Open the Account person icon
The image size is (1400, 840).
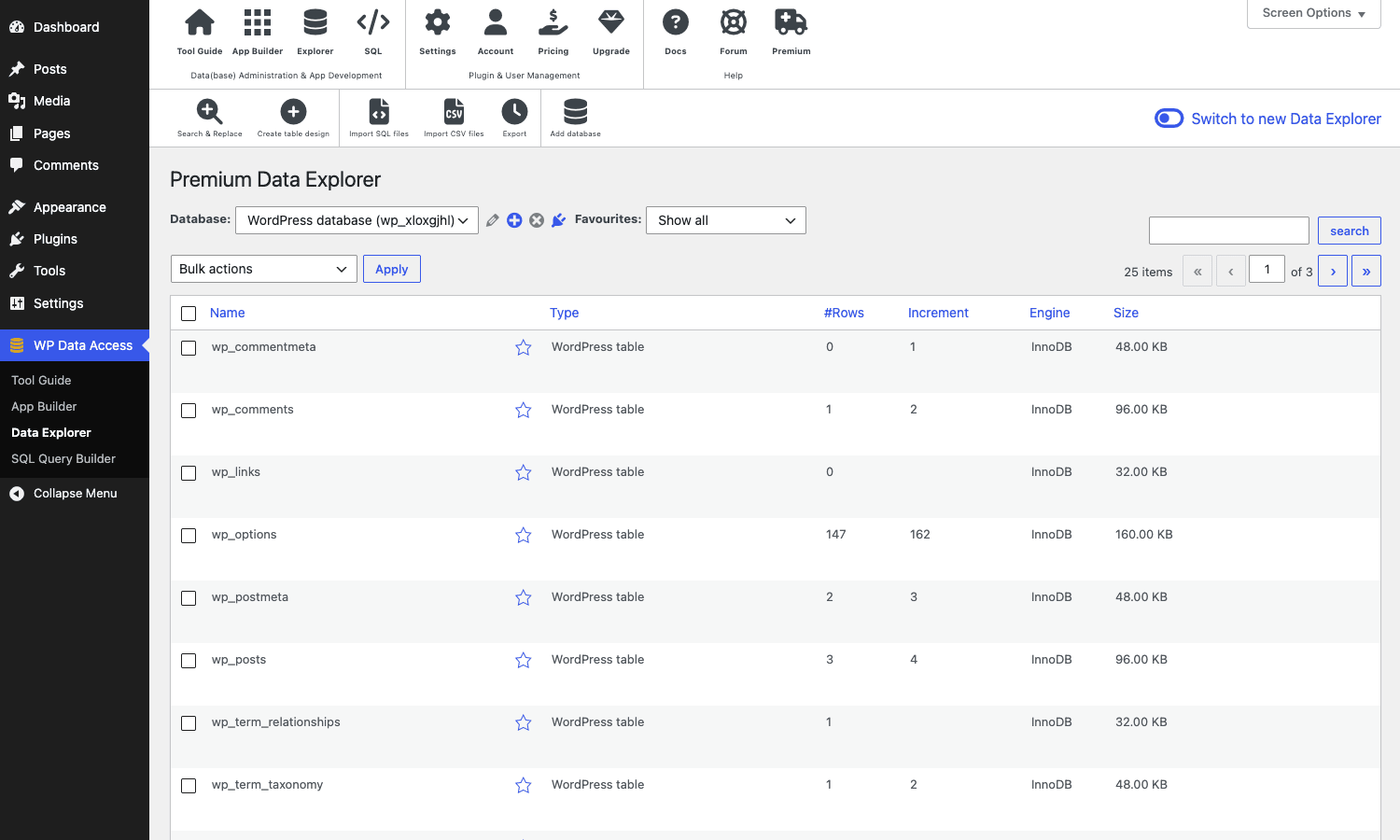[496, 22]
